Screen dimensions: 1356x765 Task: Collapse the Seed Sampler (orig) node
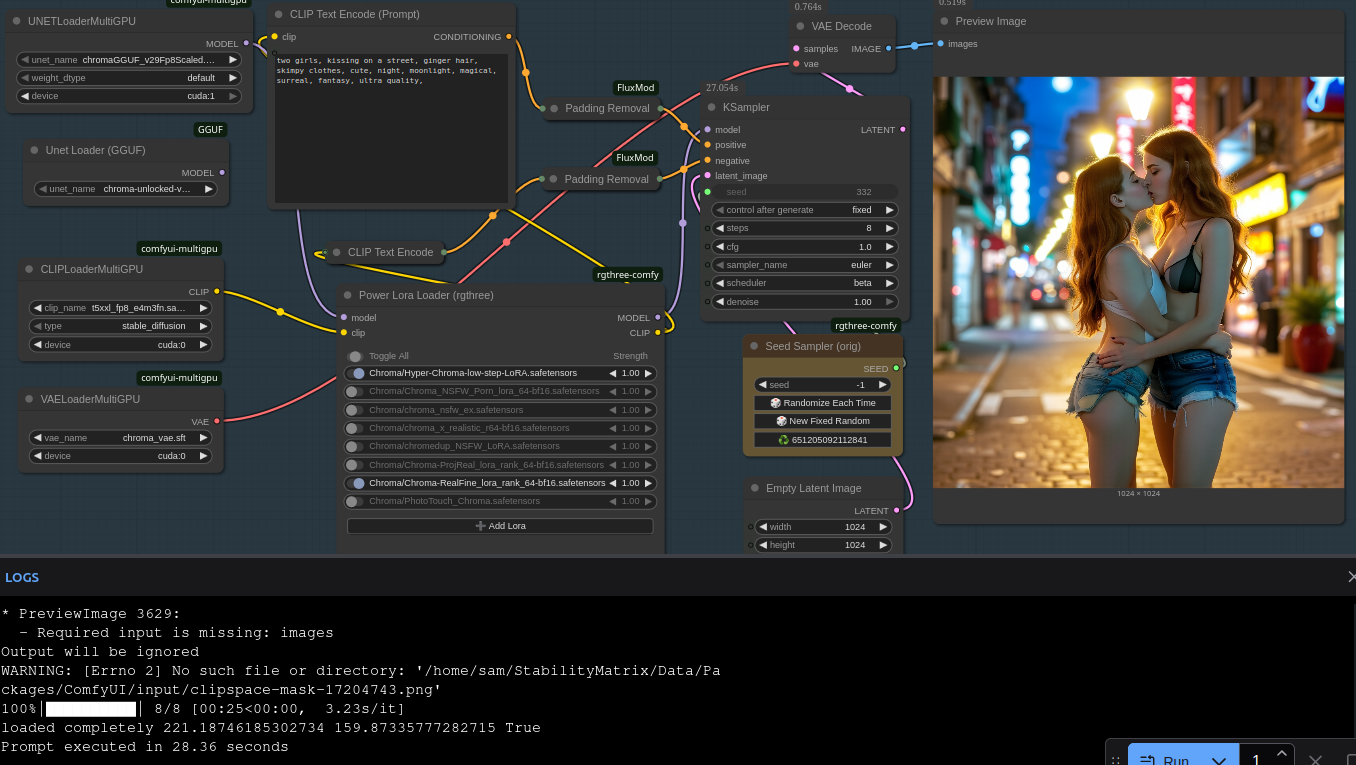click(x=752, y=346)
